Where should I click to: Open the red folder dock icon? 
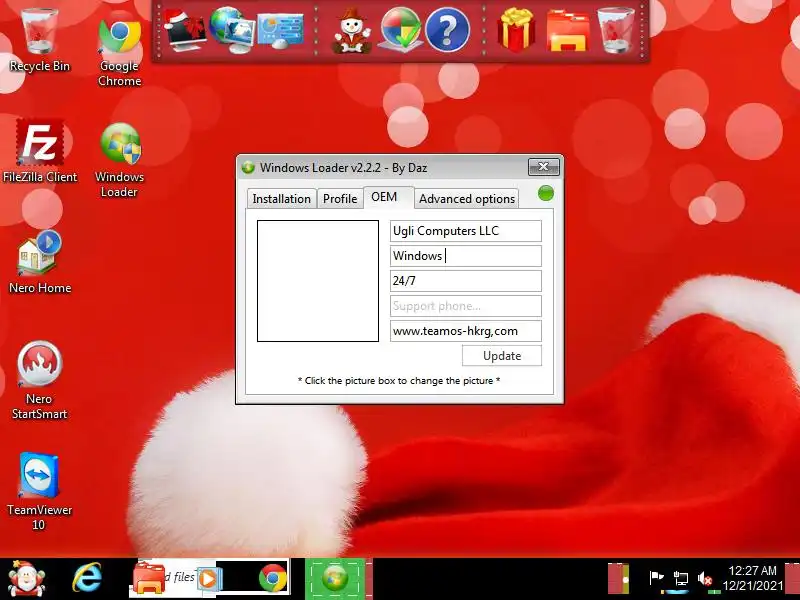point(568,32)
